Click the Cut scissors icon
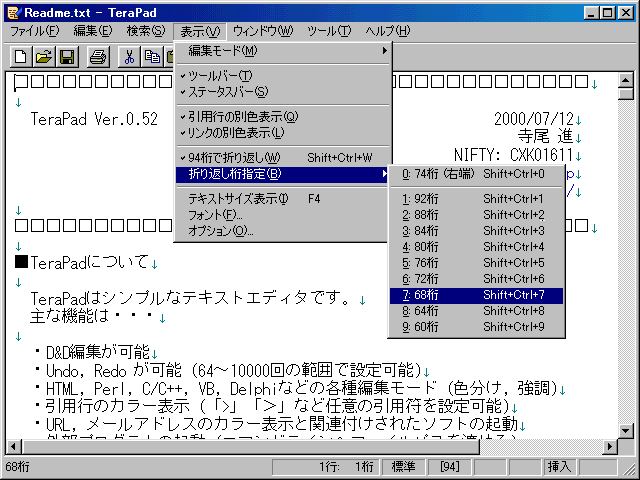Viewport: 640px width, 480px height. [129, 57]
